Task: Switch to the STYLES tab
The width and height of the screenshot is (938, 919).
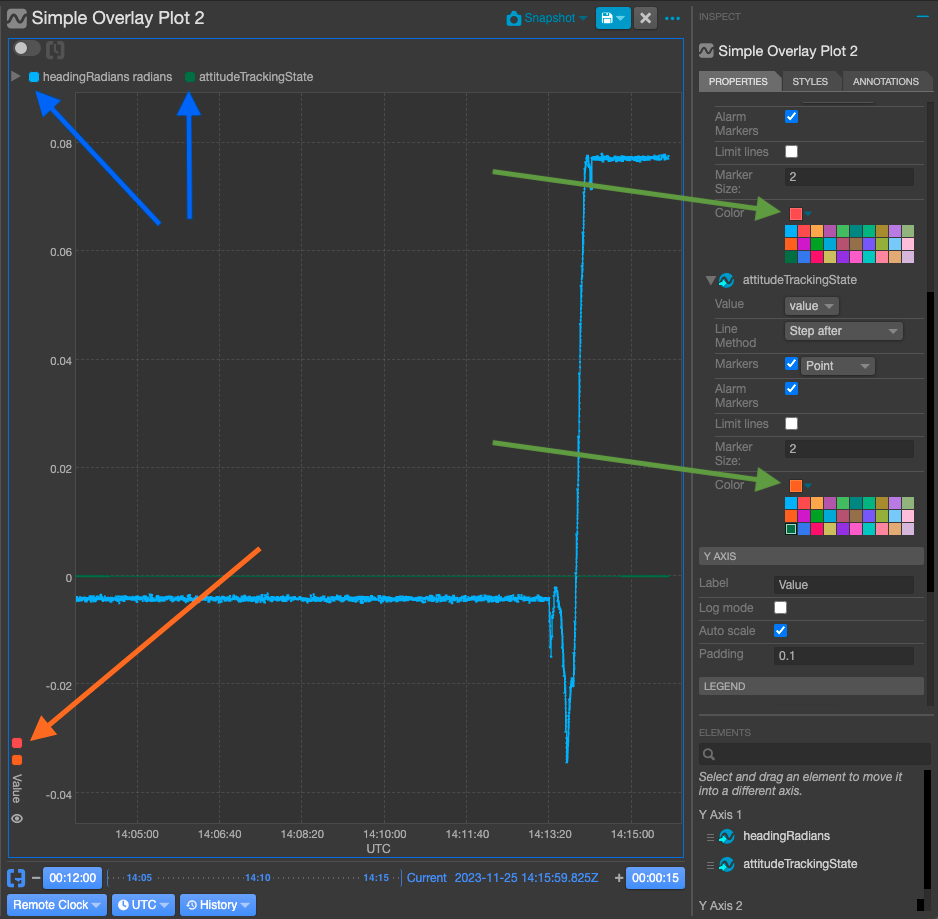Action: tap(810, 81)
